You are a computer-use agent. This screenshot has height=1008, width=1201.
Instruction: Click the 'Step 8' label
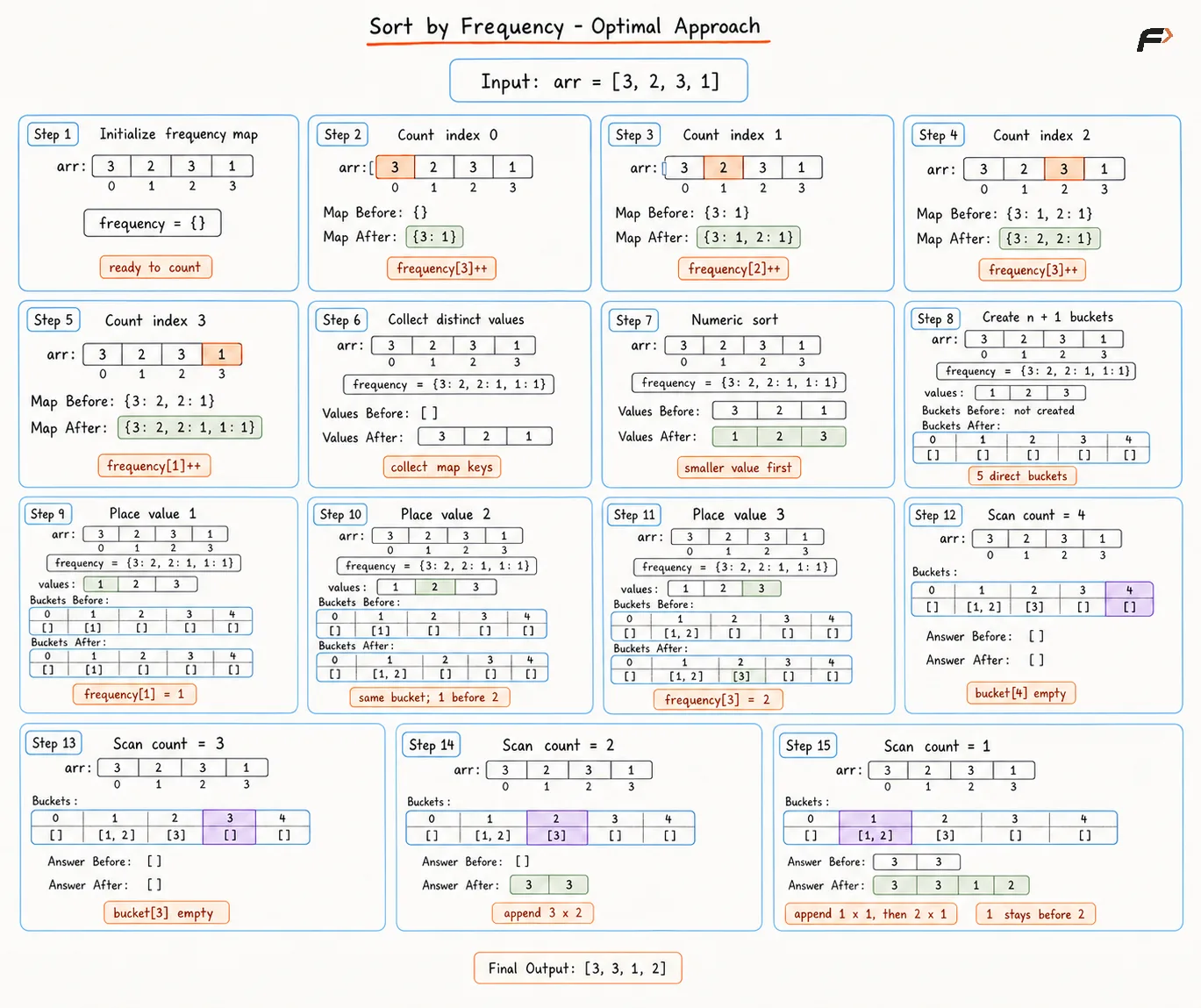tap(936, 318)
